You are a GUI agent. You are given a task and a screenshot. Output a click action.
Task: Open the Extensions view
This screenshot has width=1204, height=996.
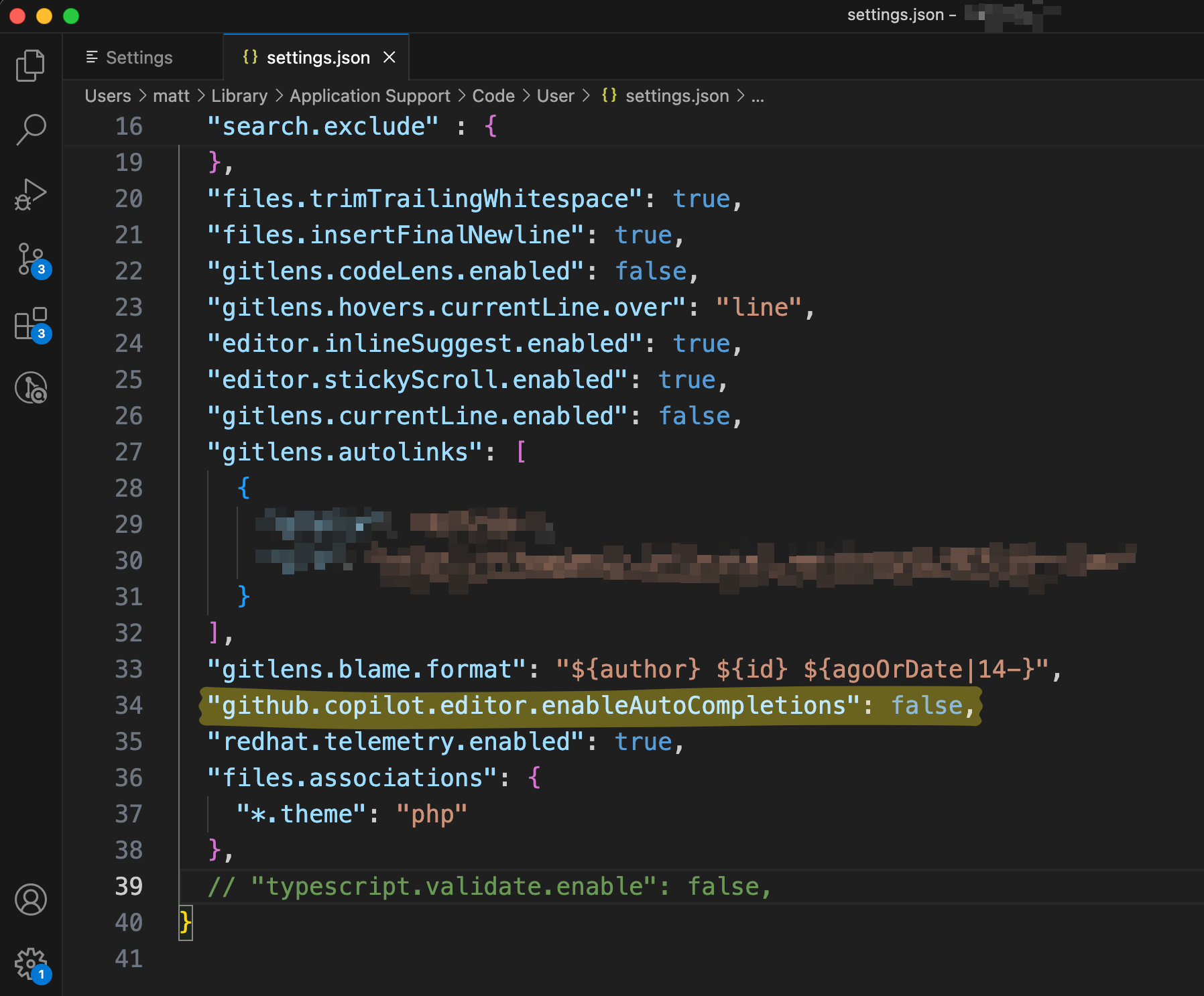pyautogui.click(x=32, y=324)
